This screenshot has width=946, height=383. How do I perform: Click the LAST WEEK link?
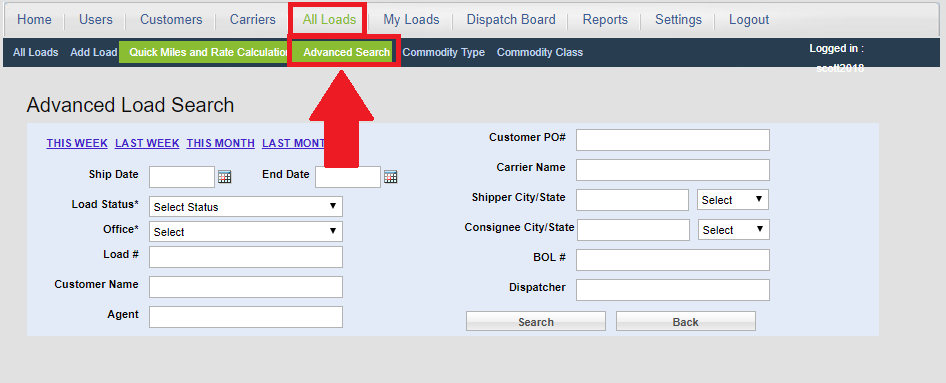pos(147,143)
